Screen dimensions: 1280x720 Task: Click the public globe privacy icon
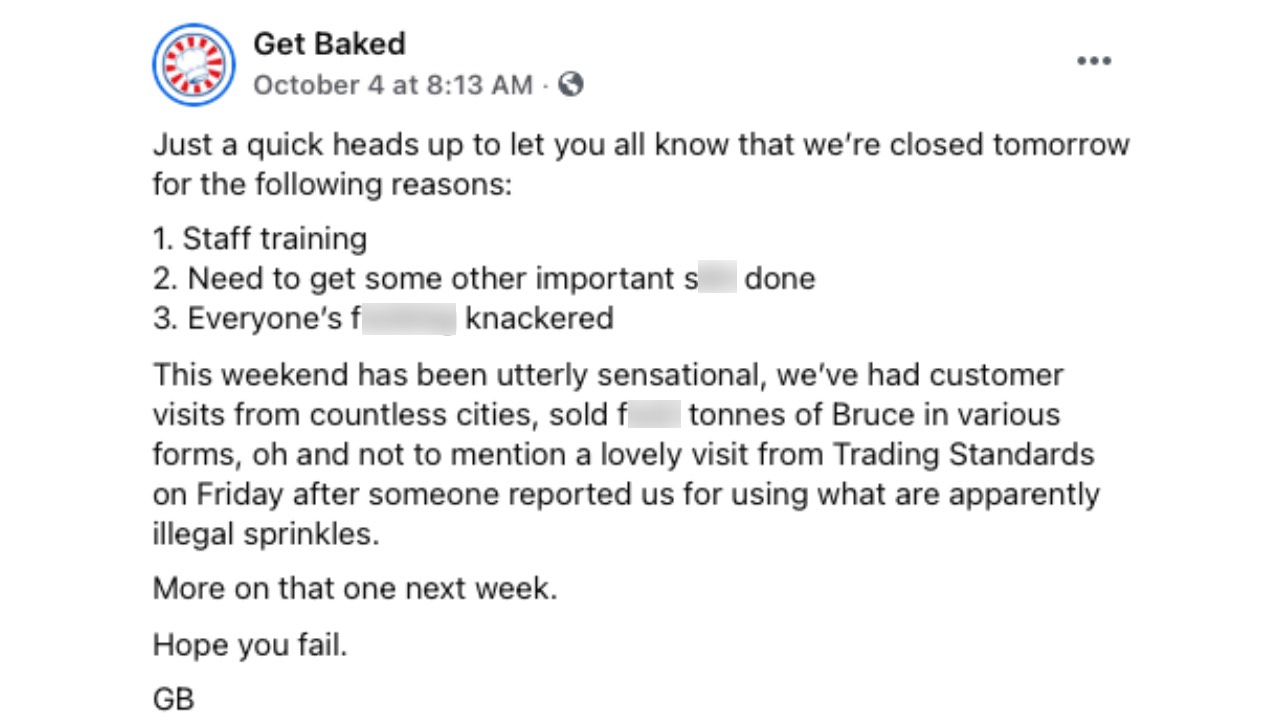click(571, 85)
